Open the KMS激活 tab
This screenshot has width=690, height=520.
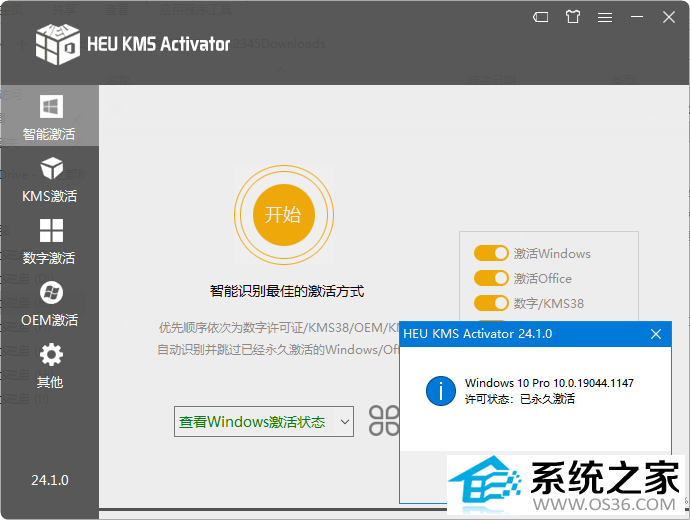[x=49, y=179]
